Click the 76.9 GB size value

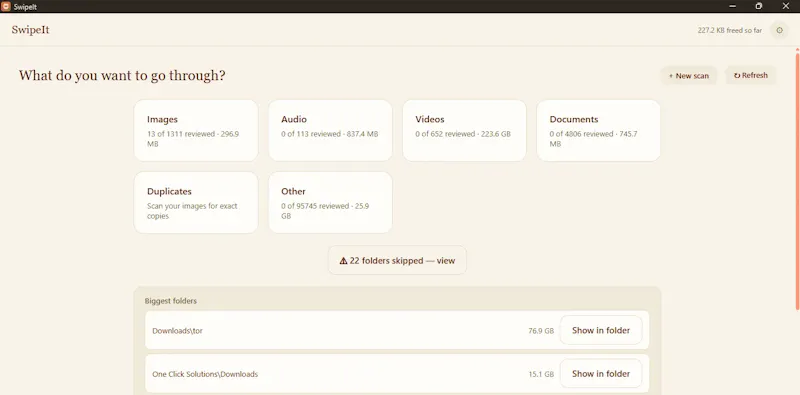(541, 331)
